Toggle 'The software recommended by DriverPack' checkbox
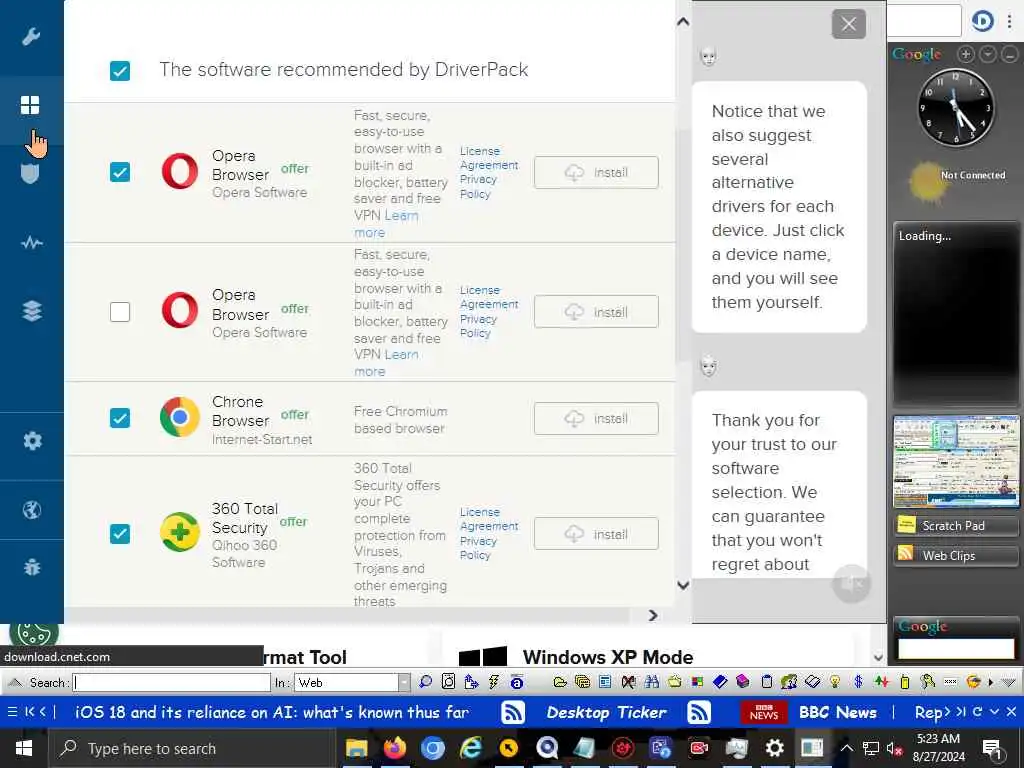 120,71
